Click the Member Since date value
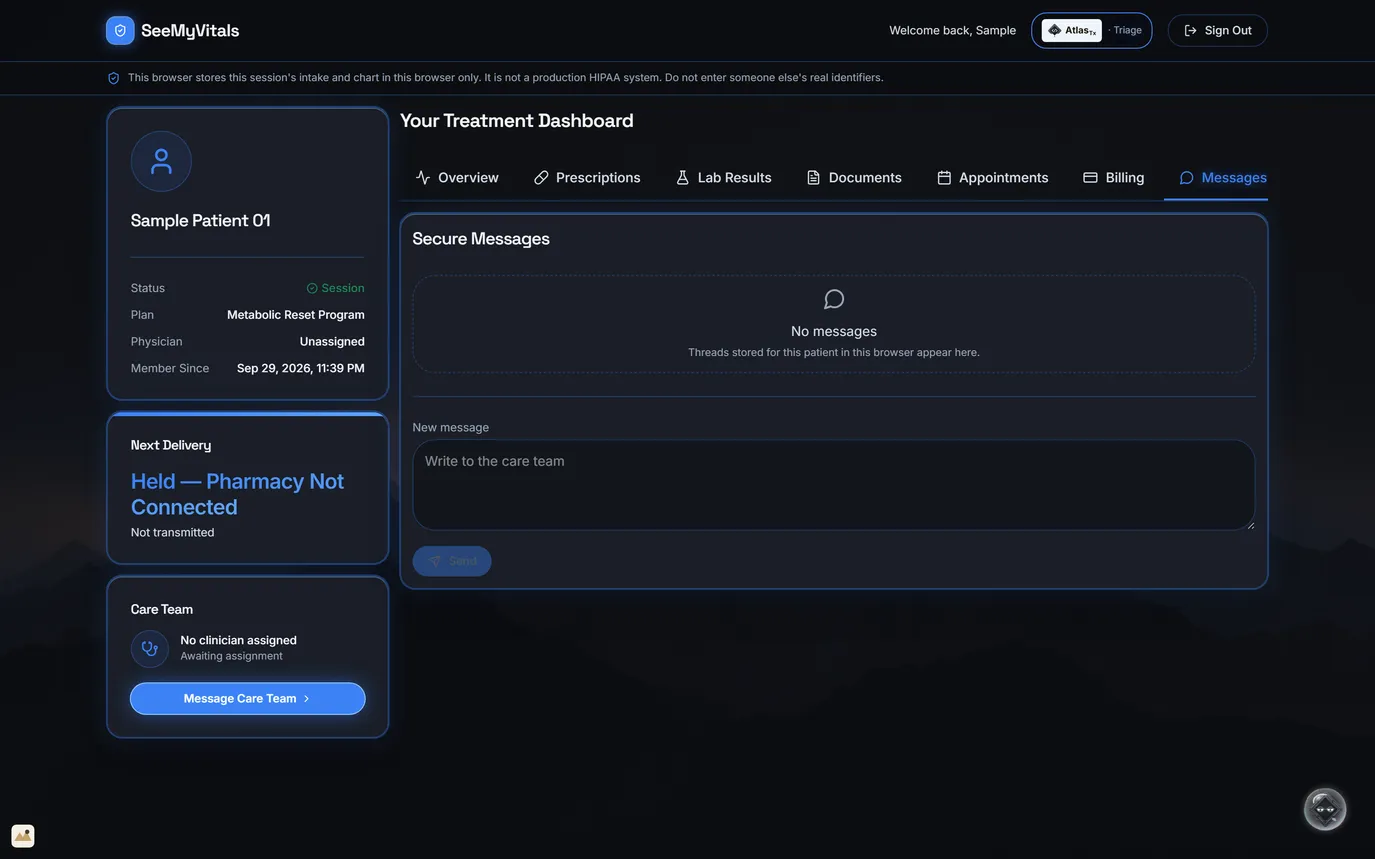 (301, 368)
